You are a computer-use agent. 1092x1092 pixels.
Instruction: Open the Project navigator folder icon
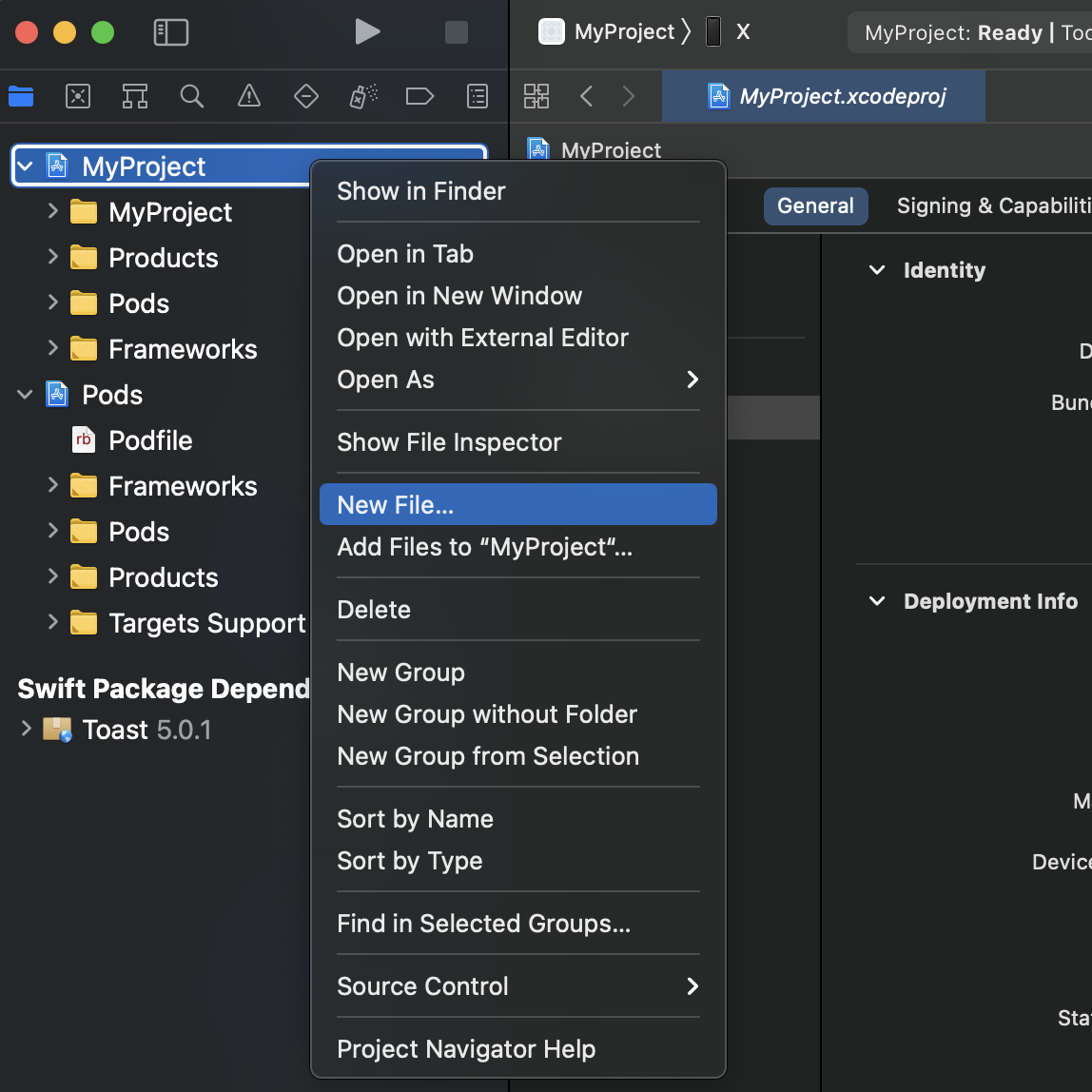pos(21,96)
